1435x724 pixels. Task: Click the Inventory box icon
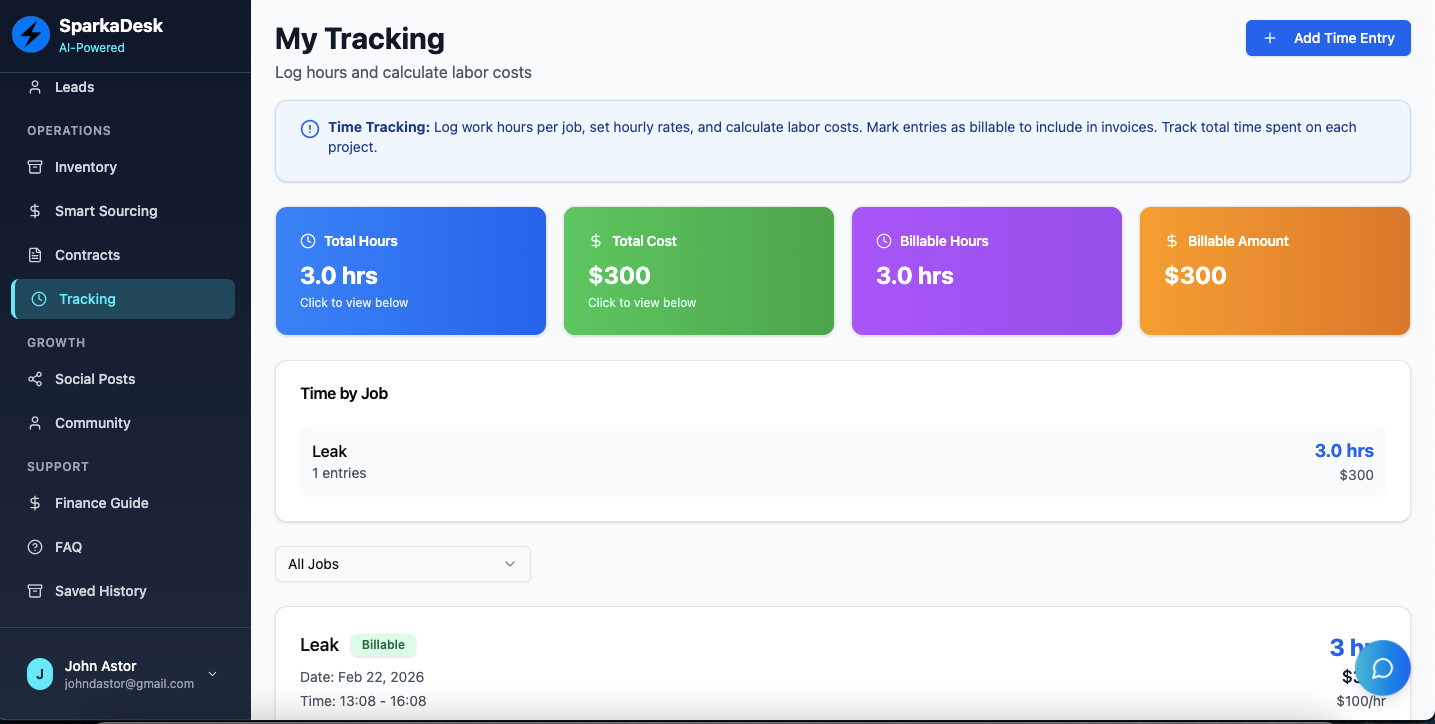pos(35,167)
